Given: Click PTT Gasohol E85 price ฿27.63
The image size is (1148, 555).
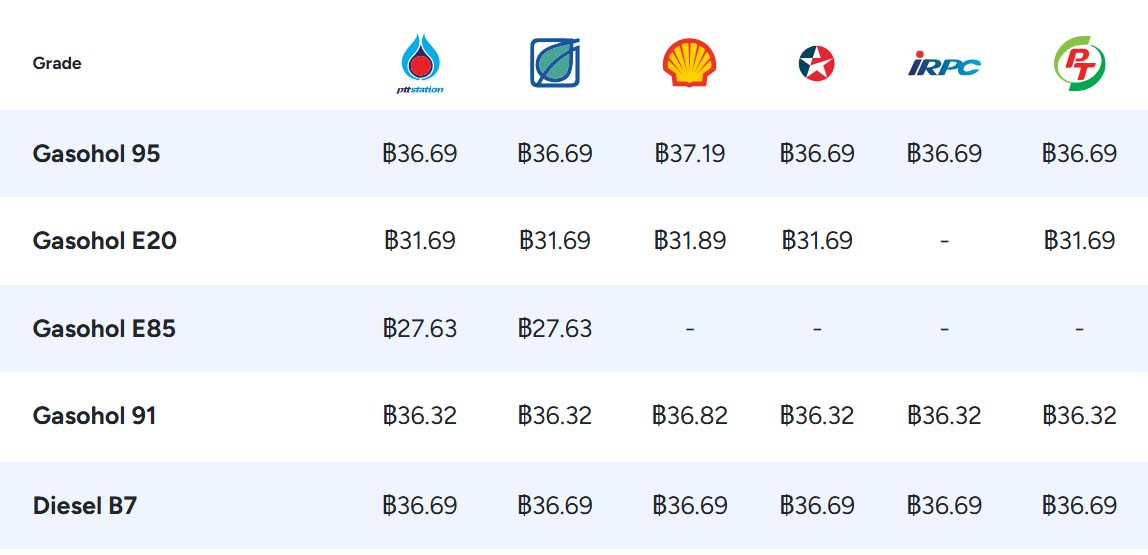Looking at the screenshot, I should [420, 329].
